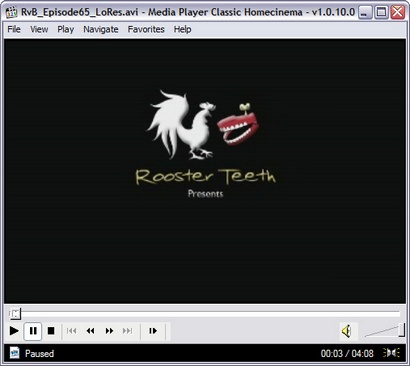Open the Navigate menu
The image size is (410, 366).
[x=101, y=29]
